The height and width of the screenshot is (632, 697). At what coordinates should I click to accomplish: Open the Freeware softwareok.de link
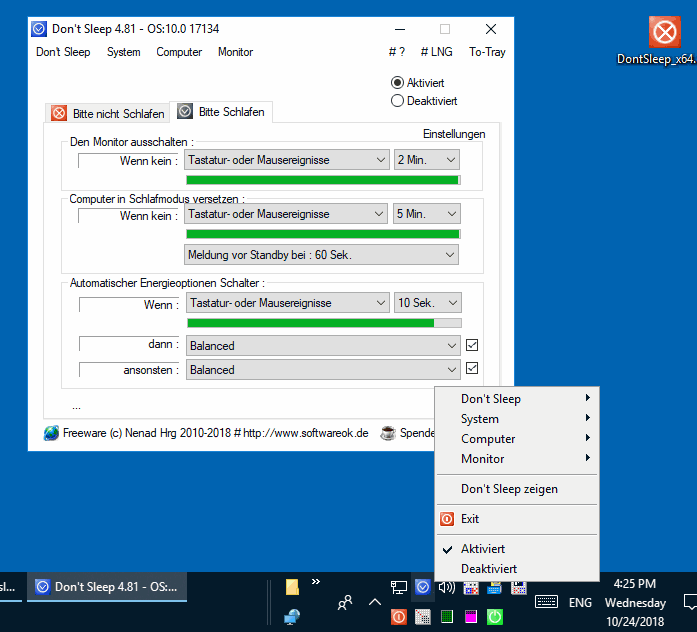tap(216, 433)
